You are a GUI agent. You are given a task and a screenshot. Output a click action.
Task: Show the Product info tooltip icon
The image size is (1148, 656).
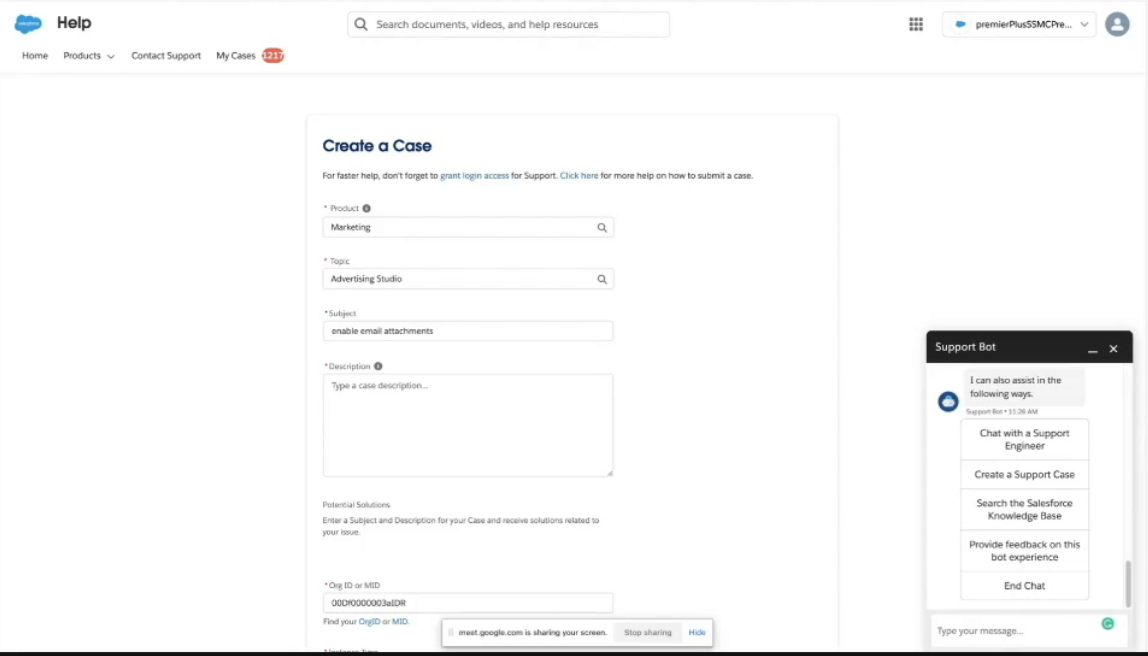click(367, 208)
